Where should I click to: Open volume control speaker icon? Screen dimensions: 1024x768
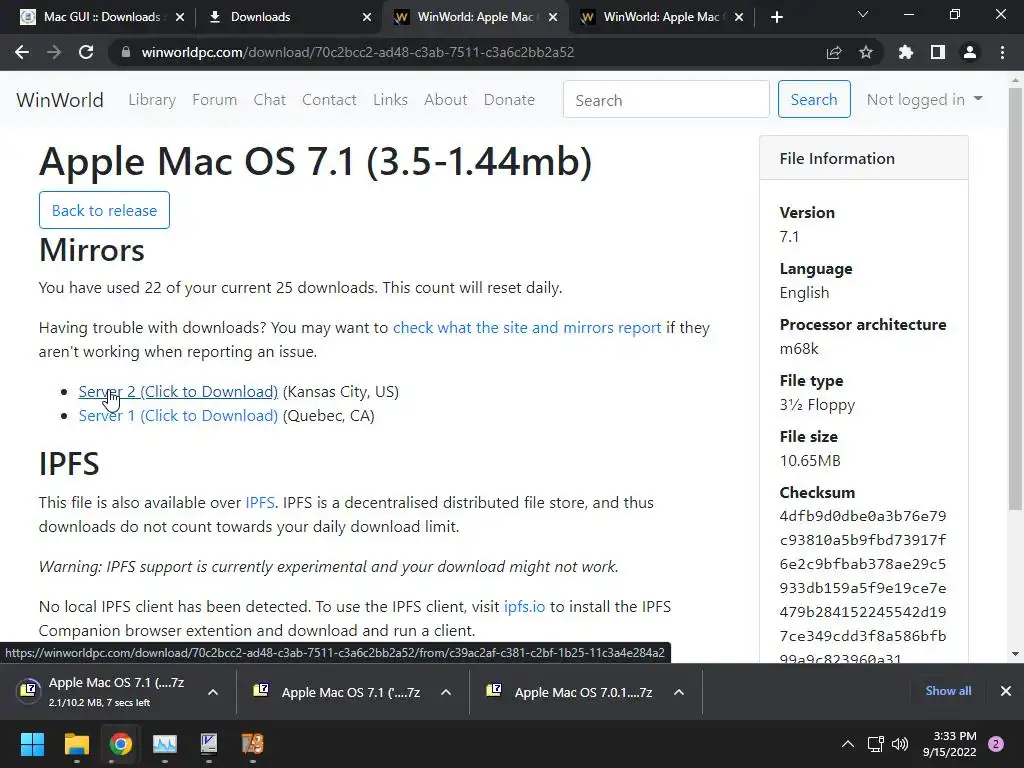(x=900, y=744)
